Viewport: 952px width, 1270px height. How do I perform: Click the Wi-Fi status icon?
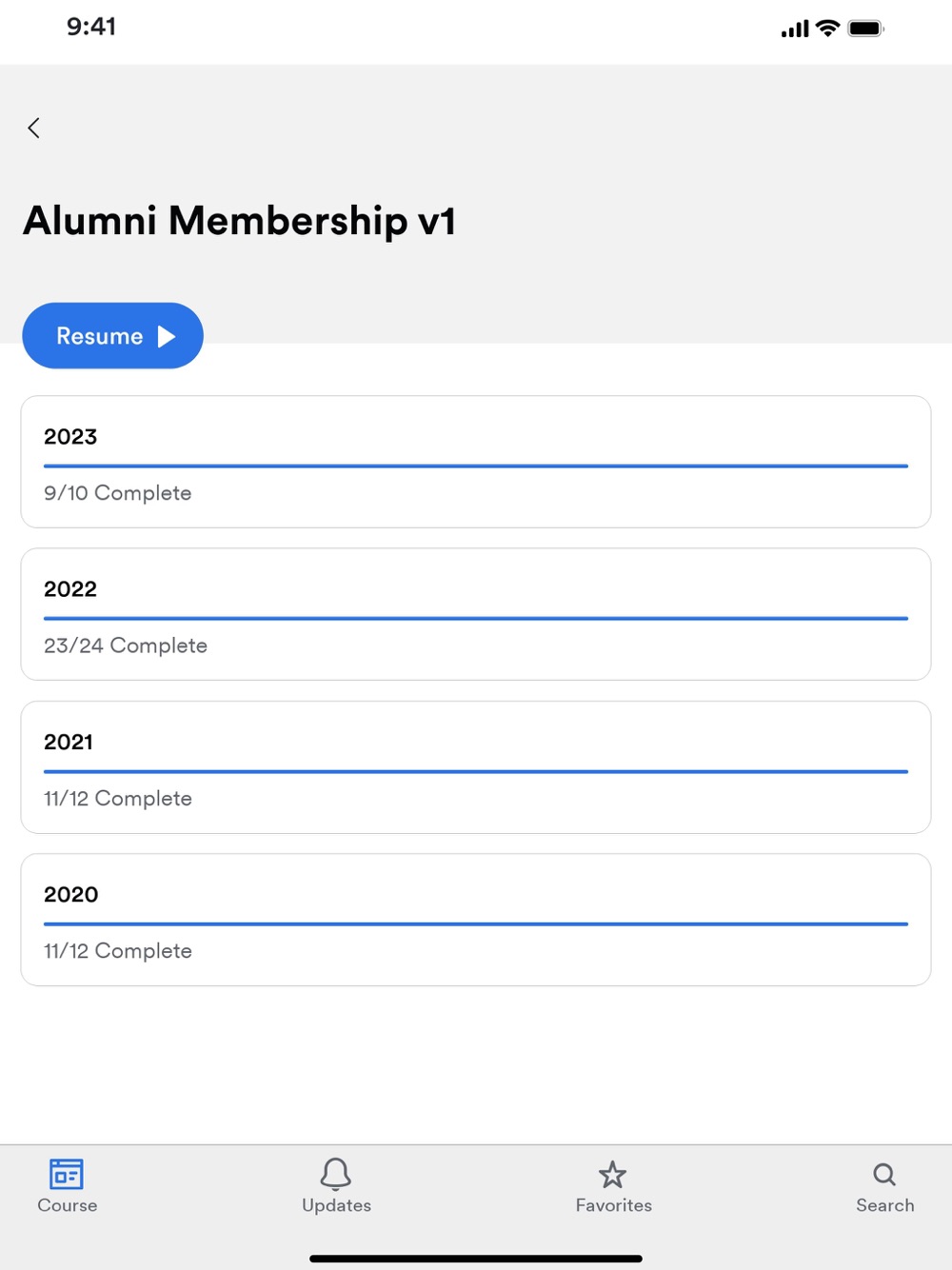click(828, 29)
